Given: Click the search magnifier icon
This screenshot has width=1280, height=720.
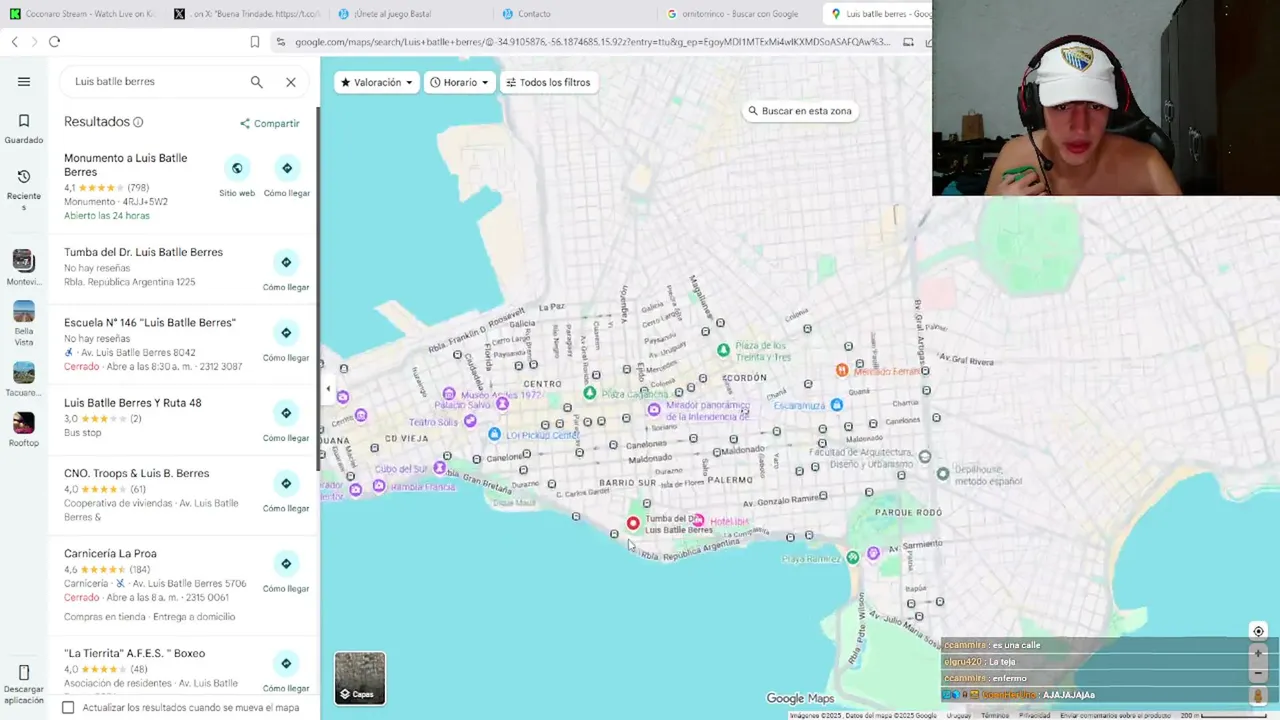Looking at the screenshot, I should (257, 82).
